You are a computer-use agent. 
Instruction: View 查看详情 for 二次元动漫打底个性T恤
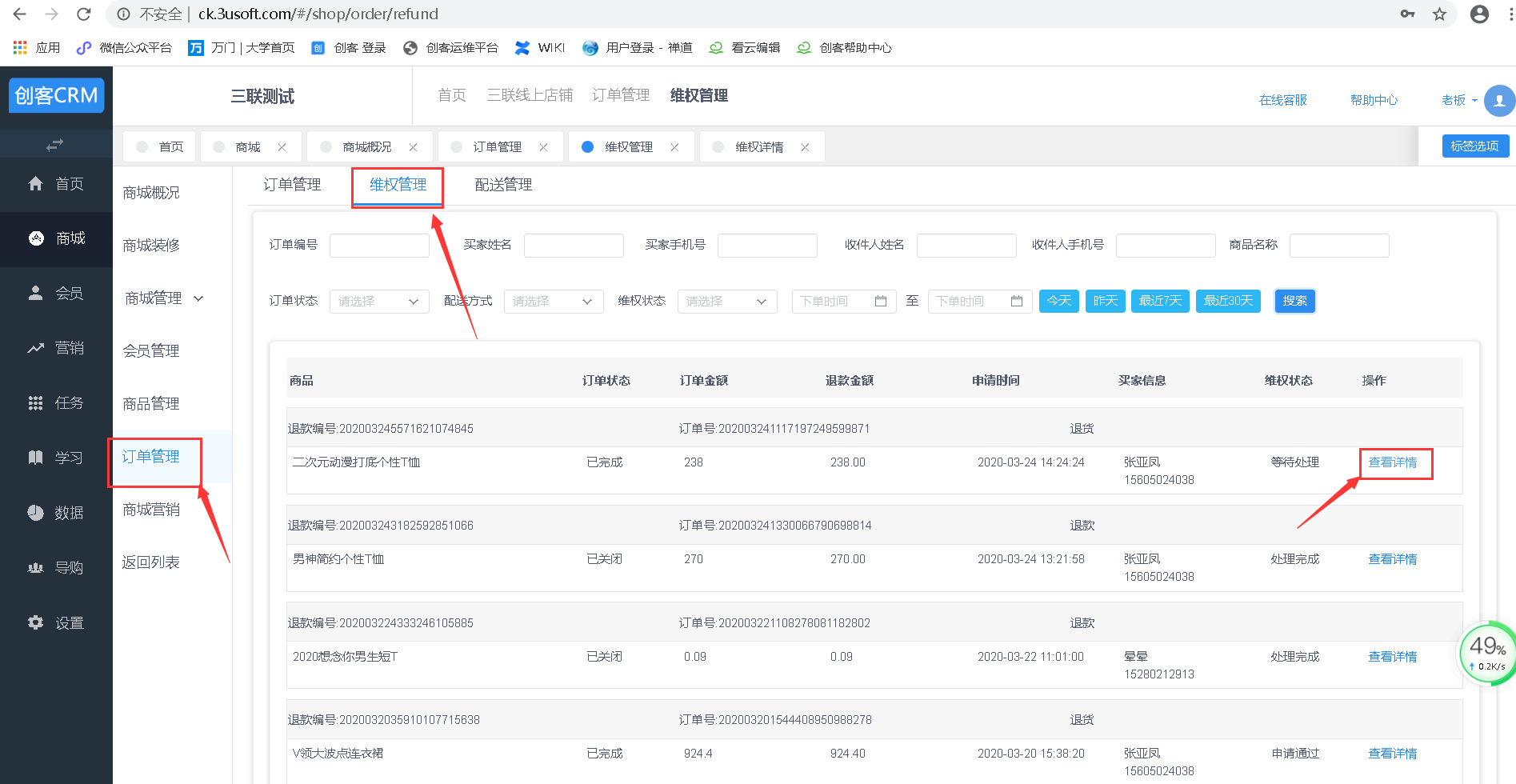point(1393,462)
